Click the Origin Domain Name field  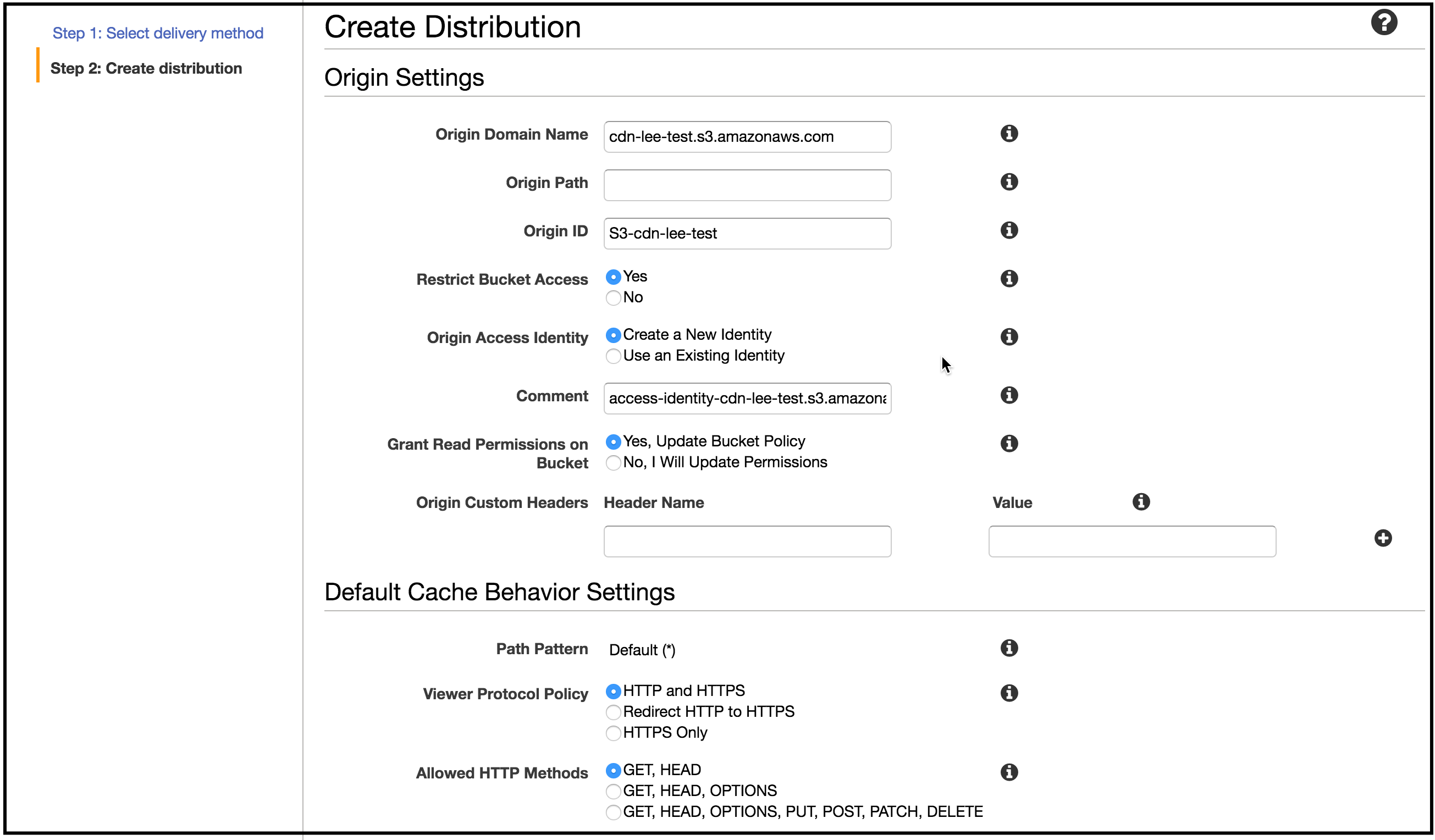point(747,137)
